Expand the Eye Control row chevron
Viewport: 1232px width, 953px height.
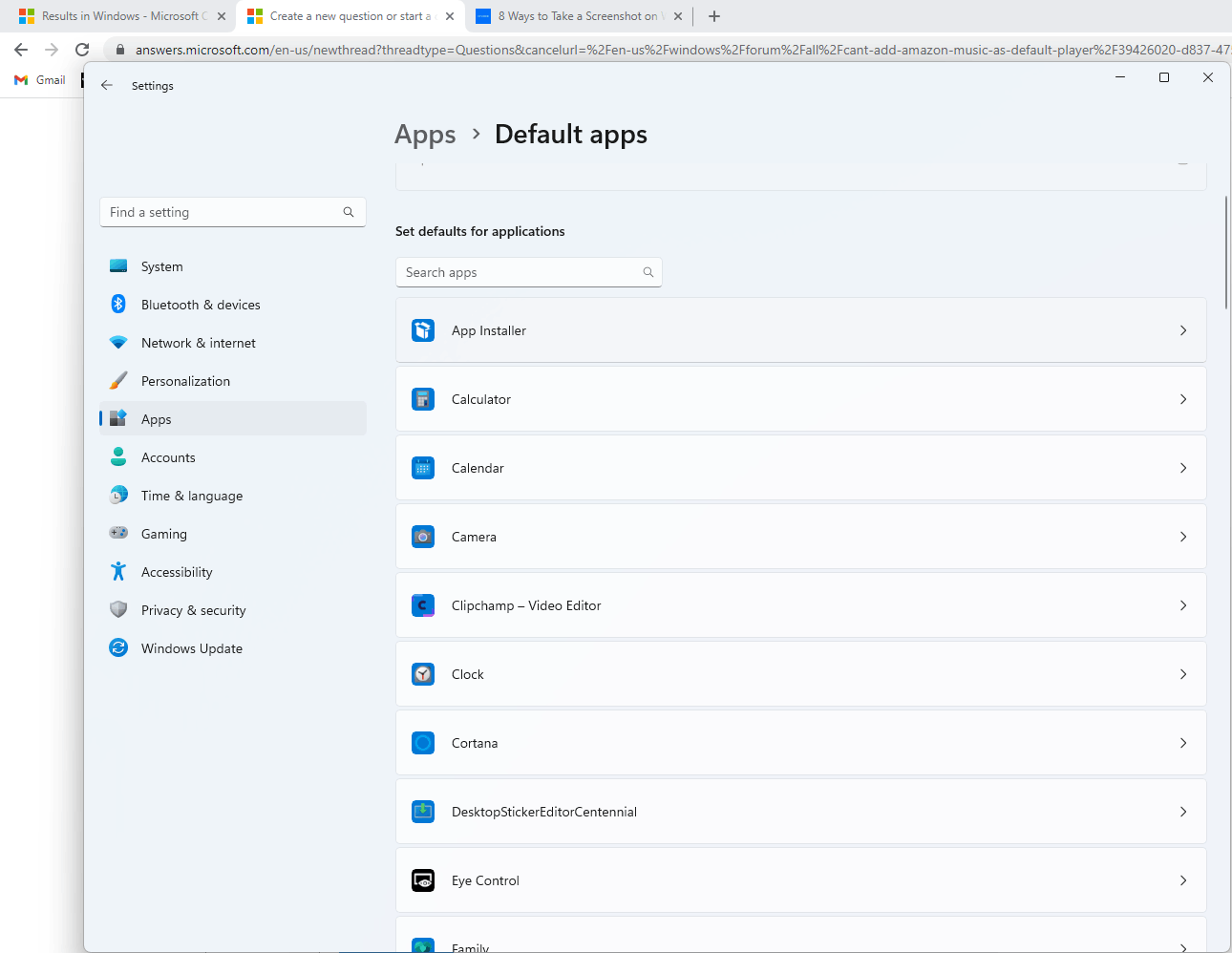coord(1183,880)
